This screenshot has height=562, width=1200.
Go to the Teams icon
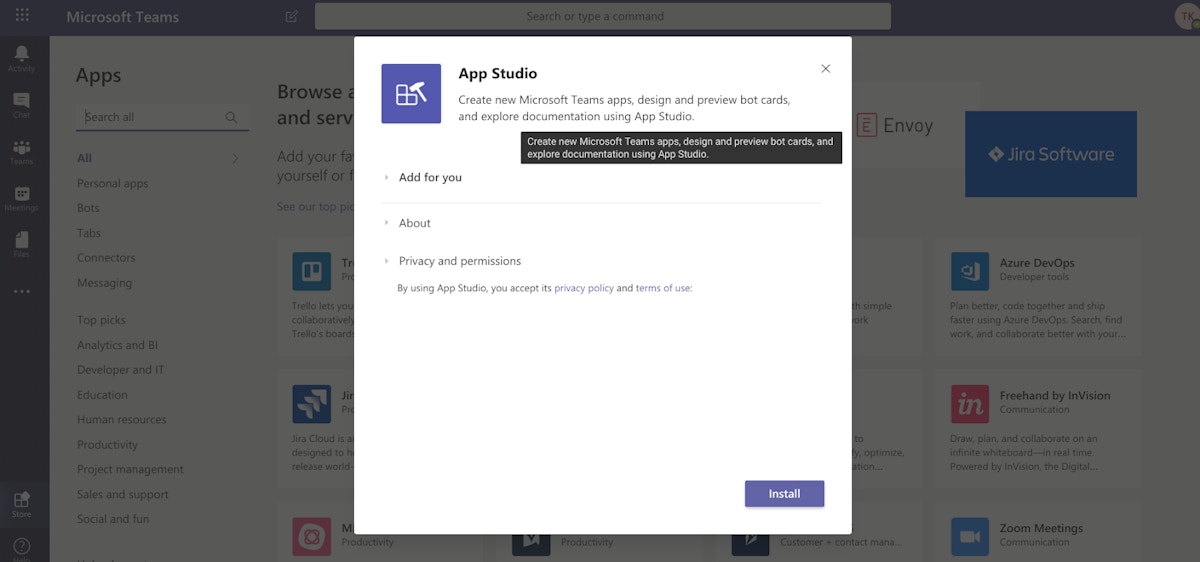[x=22, y=148]
